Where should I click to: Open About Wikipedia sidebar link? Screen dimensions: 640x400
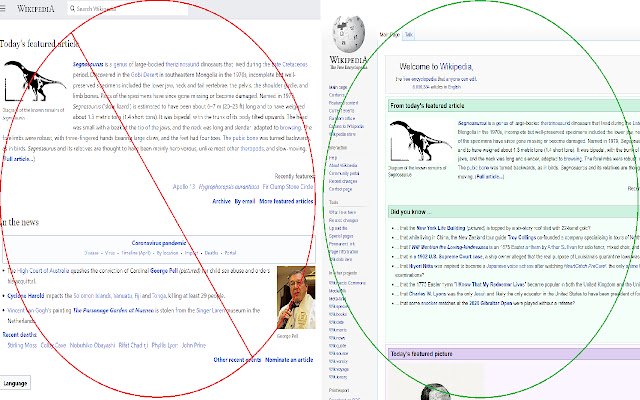coord(343,165)
